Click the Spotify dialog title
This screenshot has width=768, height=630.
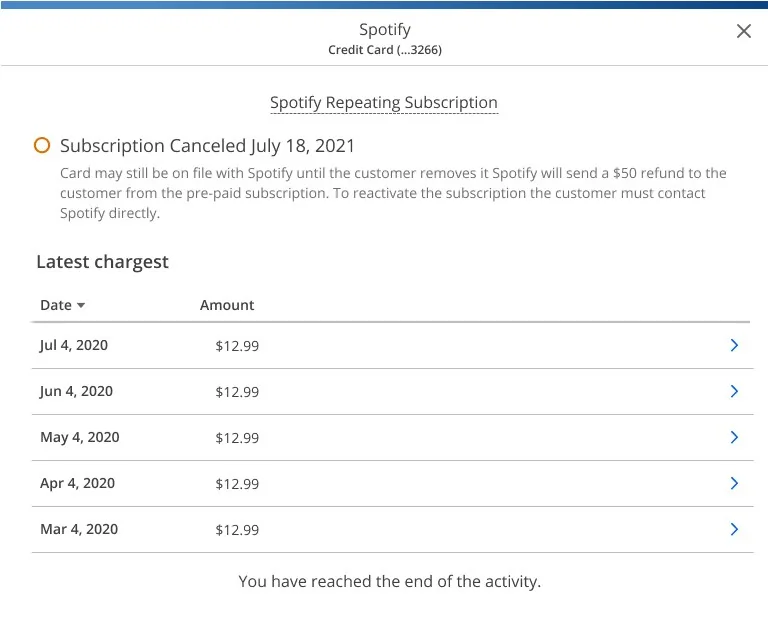point(385,30)
